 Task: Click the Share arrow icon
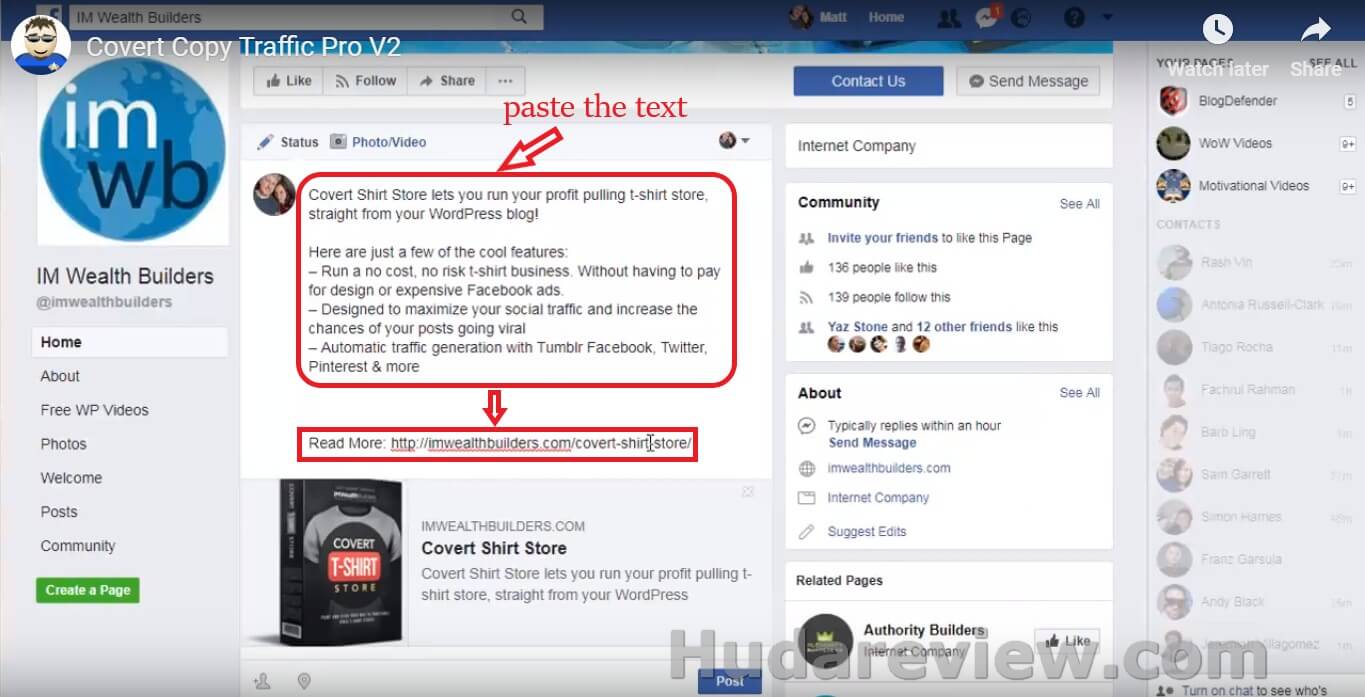click(1315, 30)
